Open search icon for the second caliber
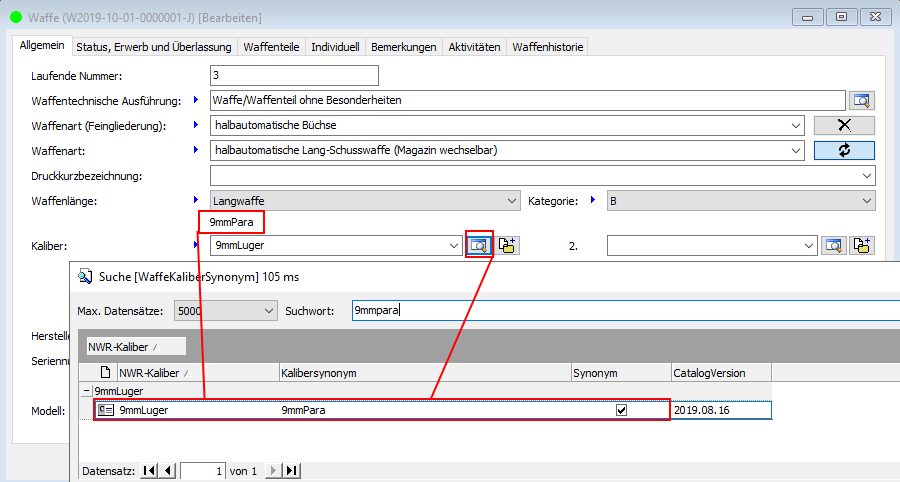Viewport: 900px width, 482px height. click(x=833, y=245)
